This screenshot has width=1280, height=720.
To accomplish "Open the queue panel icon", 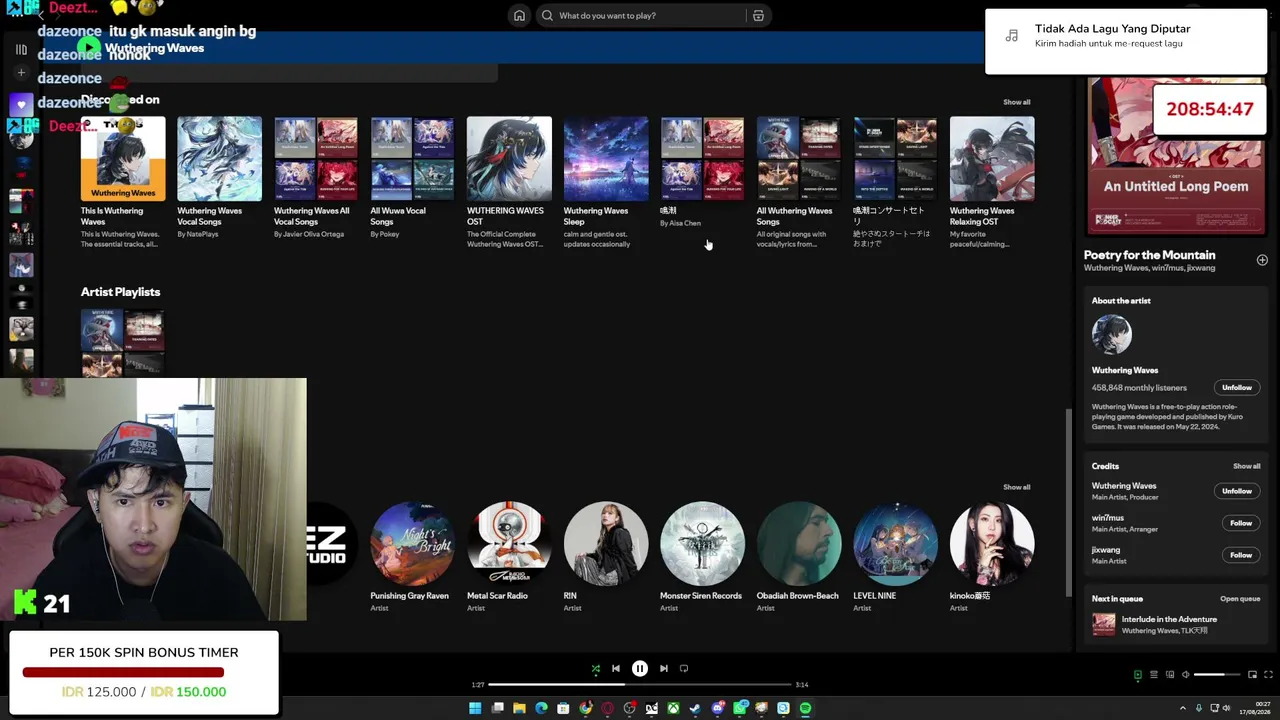I will (x=1153, y=675).
